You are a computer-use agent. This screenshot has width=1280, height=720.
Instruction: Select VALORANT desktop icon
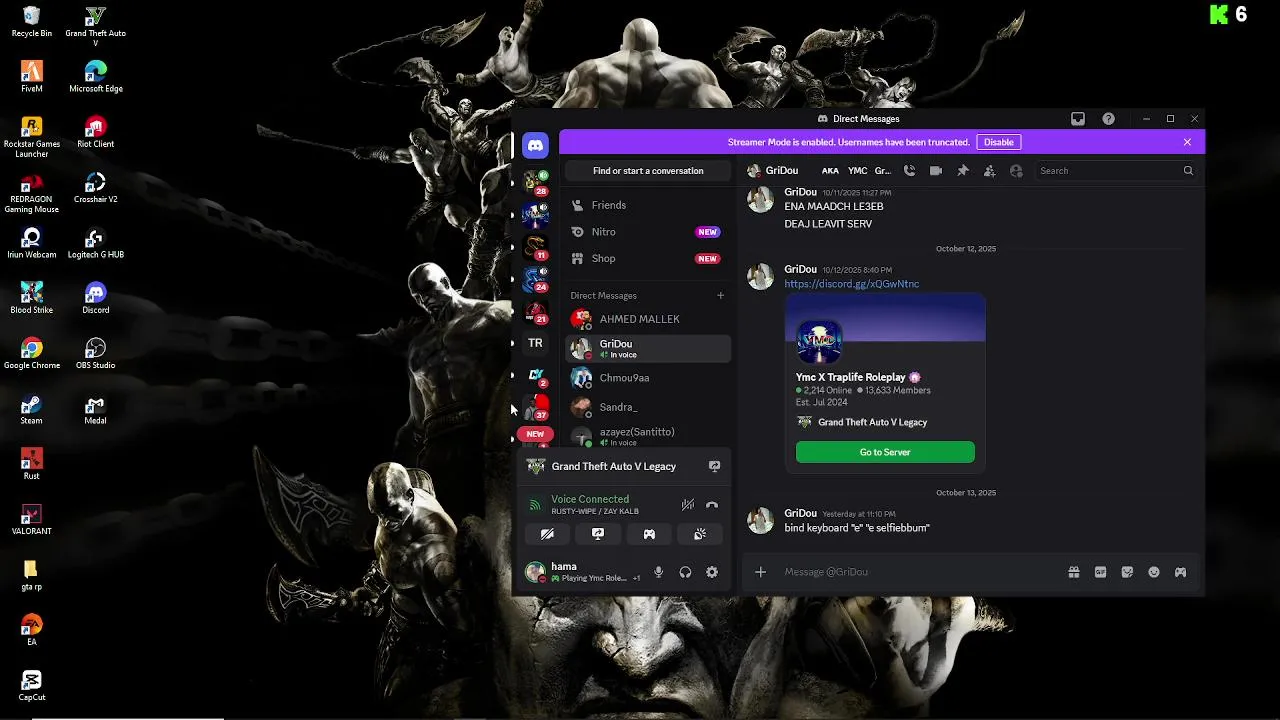pyautogui.click(x=32, y=519)
